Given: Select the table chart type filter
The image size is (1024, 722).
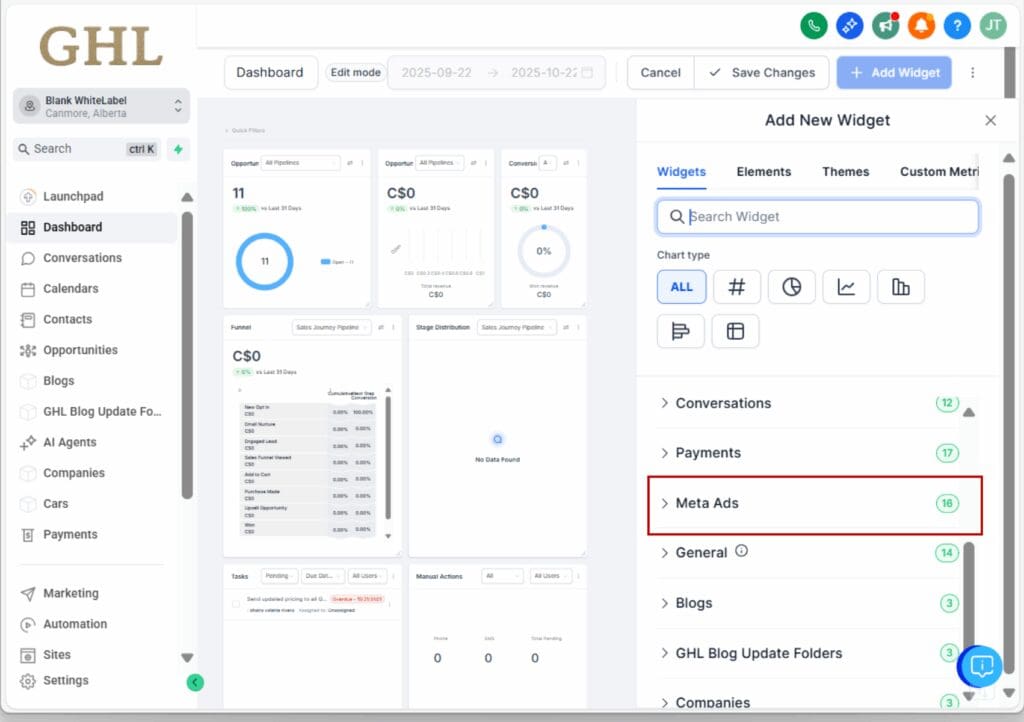Looking at the screenshot, I should [x=736, y=331].
